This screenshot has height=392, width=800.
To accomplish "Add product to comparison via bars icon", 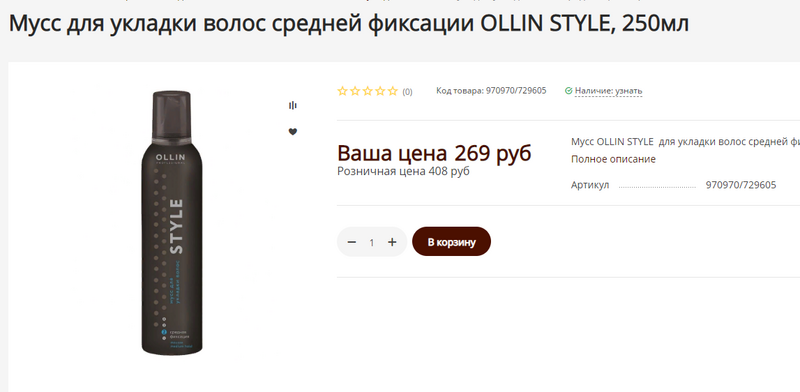I will pos(292,105).
